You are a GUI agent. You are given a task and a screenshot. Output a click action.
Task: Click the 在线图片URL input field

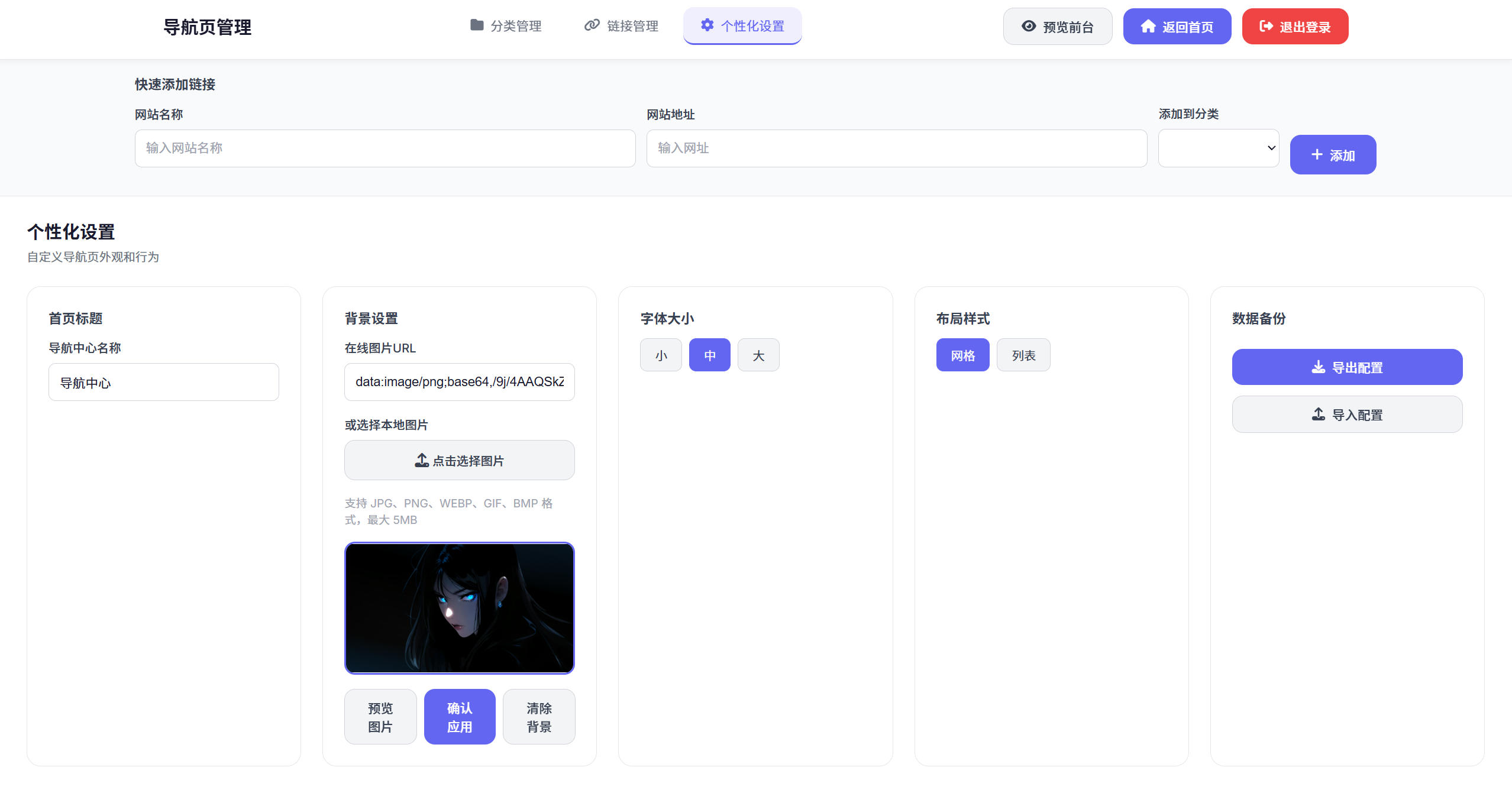(x=460, y=382)
